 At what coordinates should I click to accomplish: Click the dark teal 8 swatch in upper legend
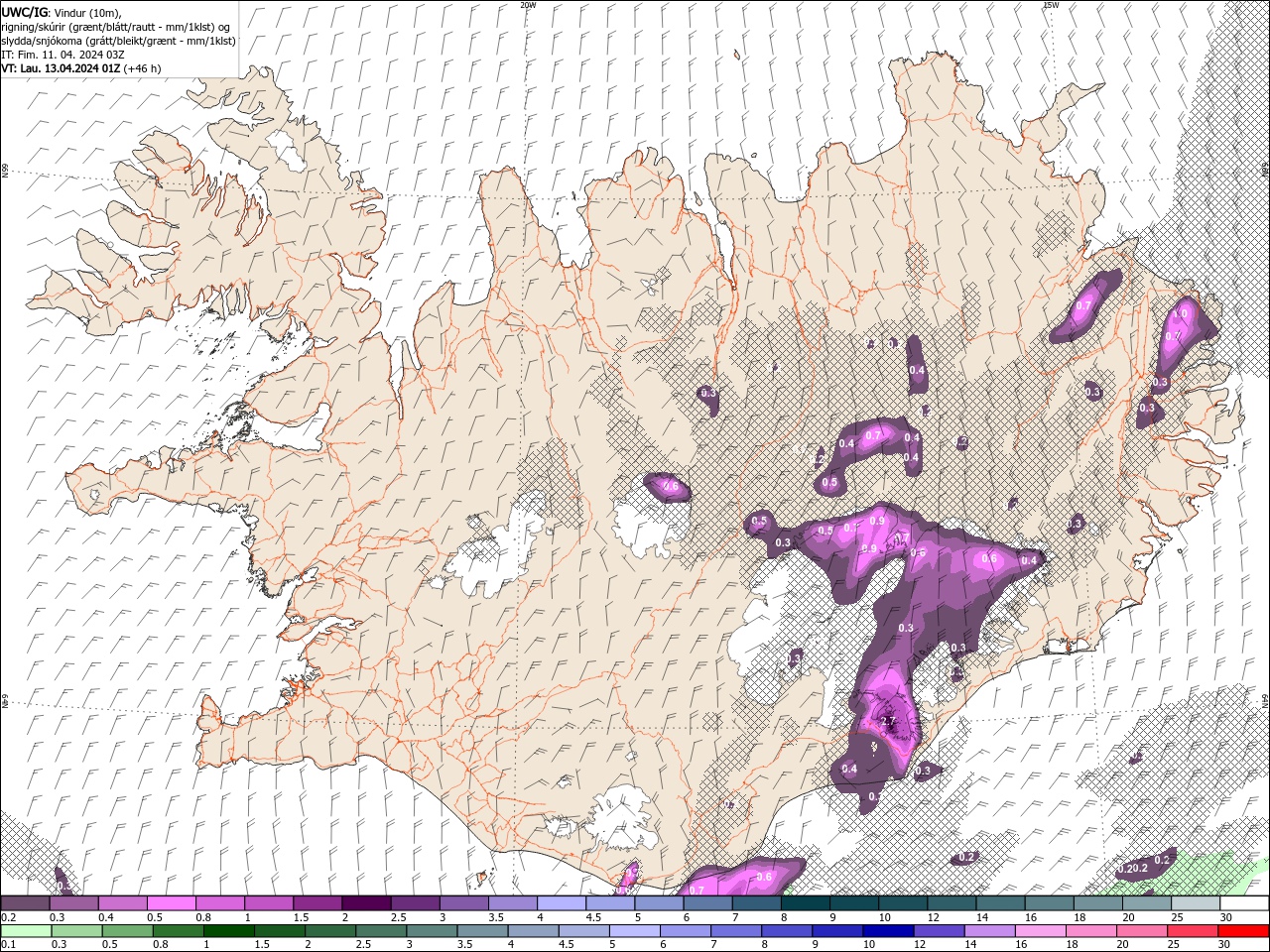pyautogui.click(x=806, y=903)
